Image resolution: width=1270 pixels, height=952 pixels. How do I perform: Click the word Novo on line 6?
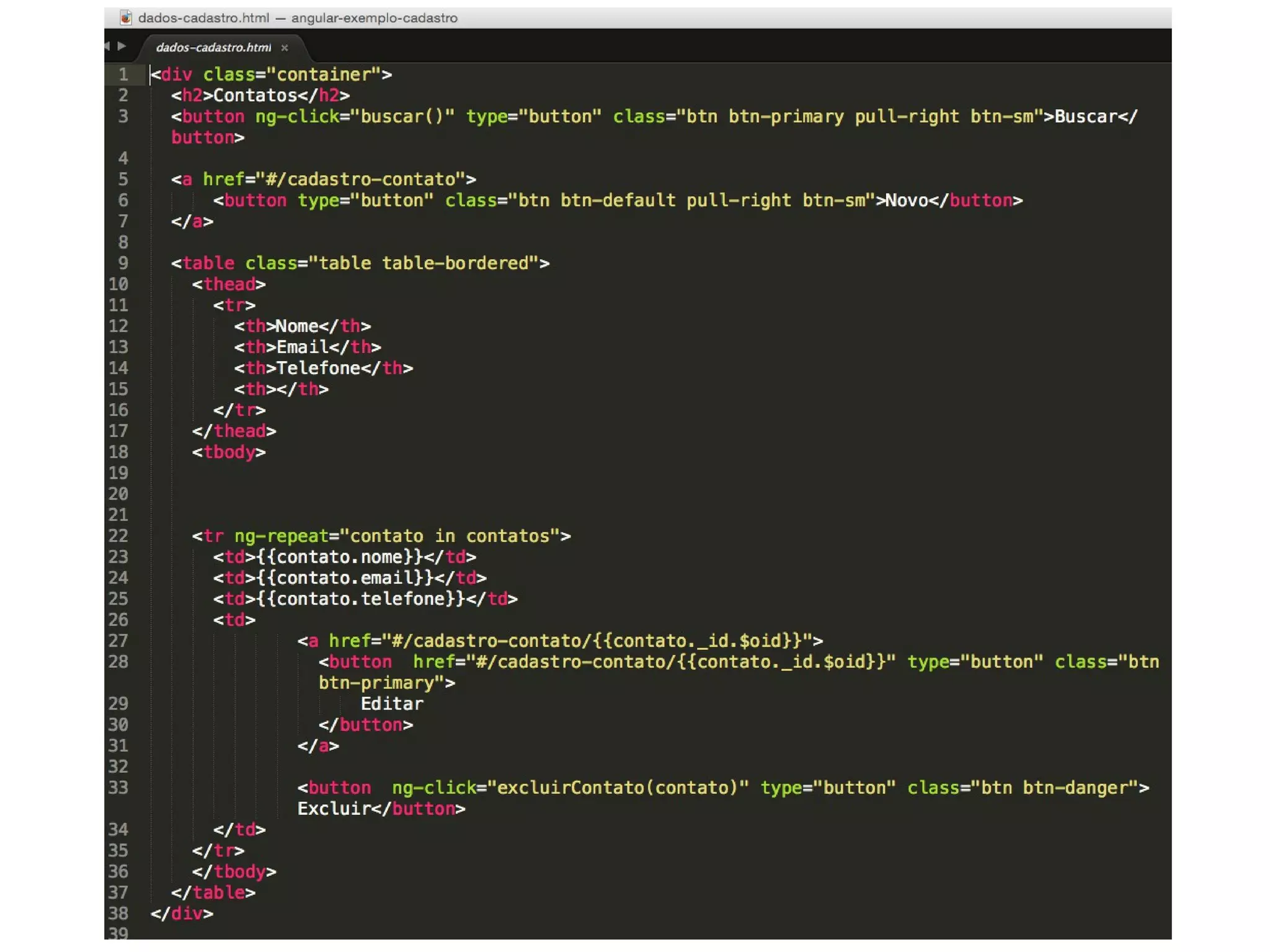click(906, 200)
